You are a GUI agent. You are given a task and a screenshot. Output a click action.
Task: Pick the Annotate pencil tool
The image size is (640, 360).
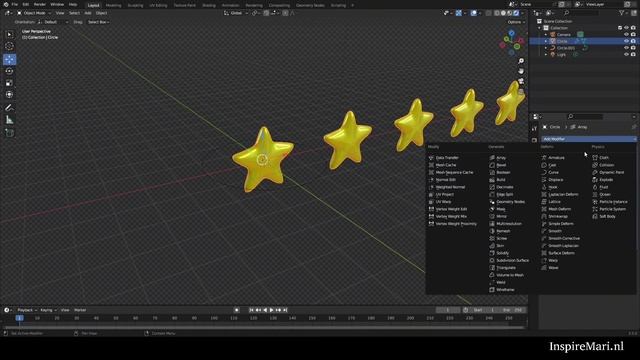click(x=9, y=108)
